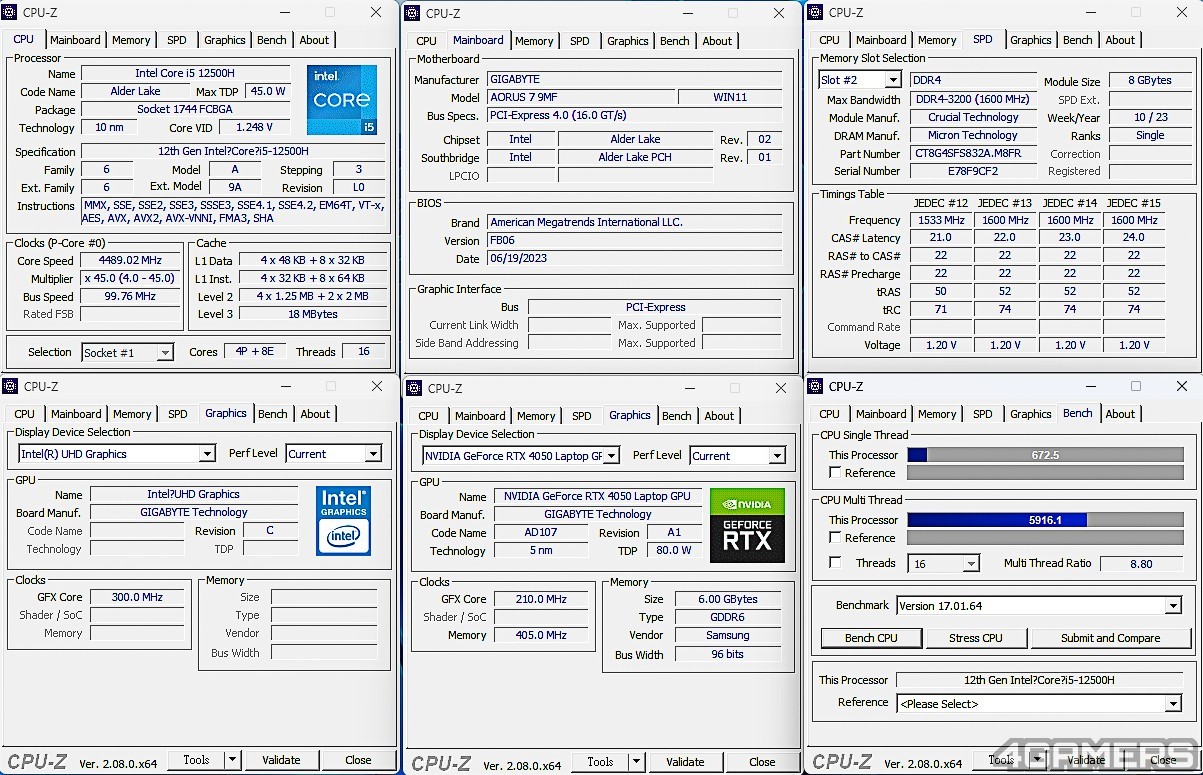Click the TDP value 80.0 W
The image size is (1203, 775).
[673, 551]
